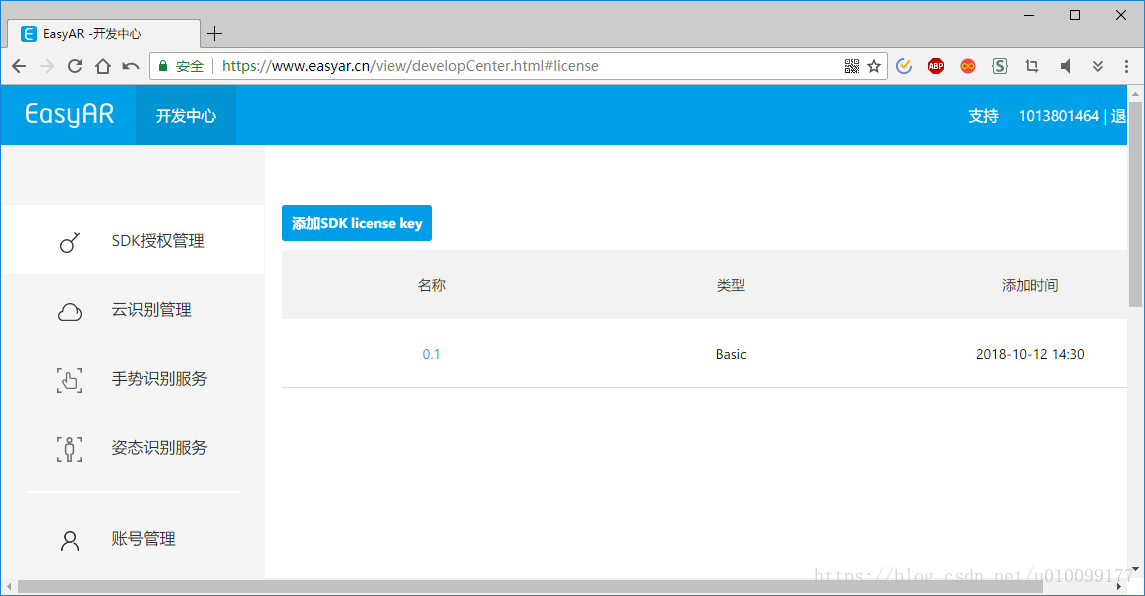Open the screenshot crop extension icon

coord(1031,65)
